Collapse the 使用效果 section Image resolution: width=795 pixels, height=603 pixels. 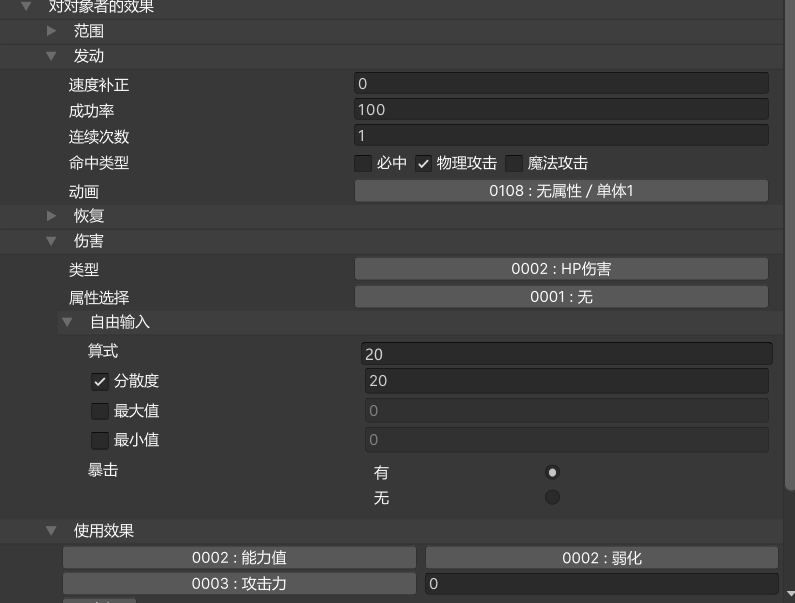coord(52,531)
